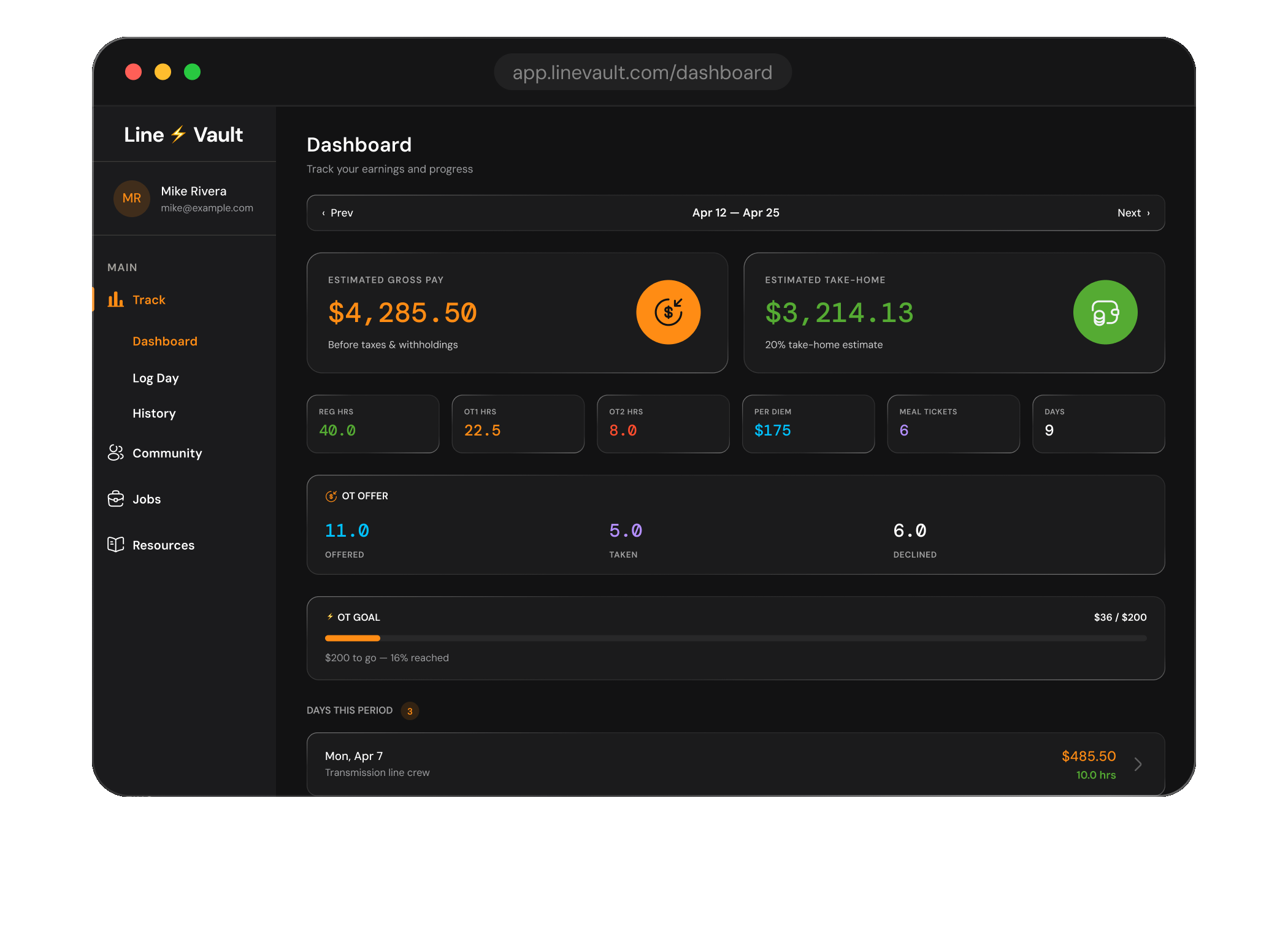The width and height of the screenshot is (1288, 944).
Task: Click the PER DIEM $175 card
Action: click(x=808, y=424)
